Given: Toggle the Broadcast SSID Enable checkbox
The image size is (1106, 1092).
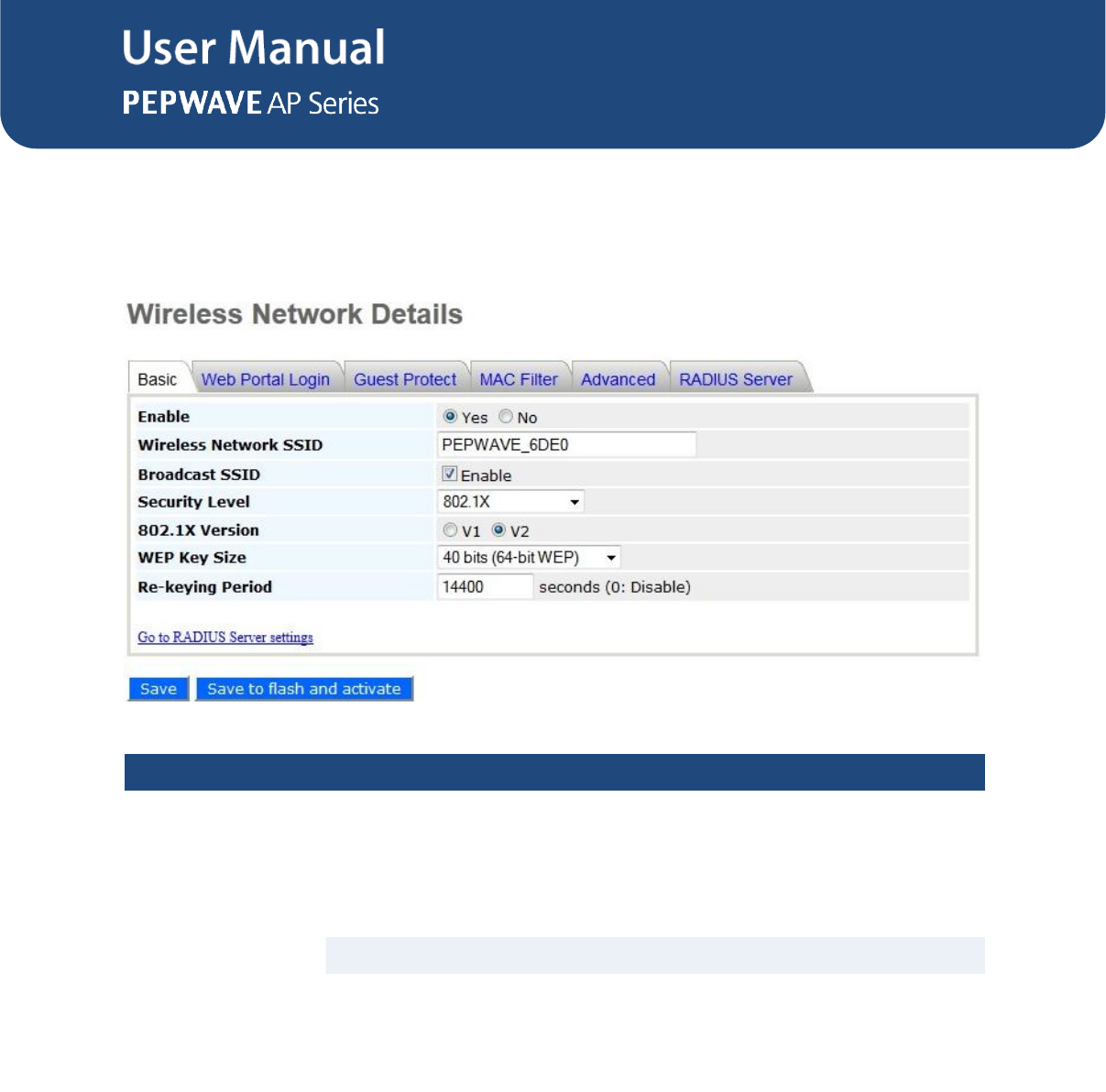Looking at the screenshot, I should 450,475.
